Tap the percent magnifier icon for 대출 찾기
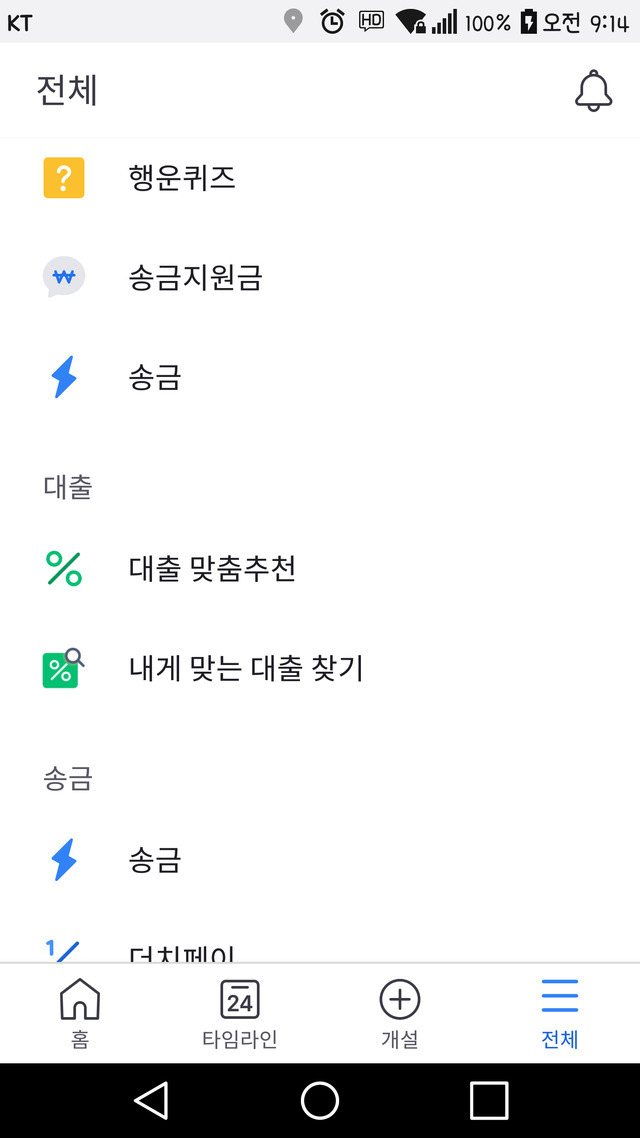 [x=63, y=668]
